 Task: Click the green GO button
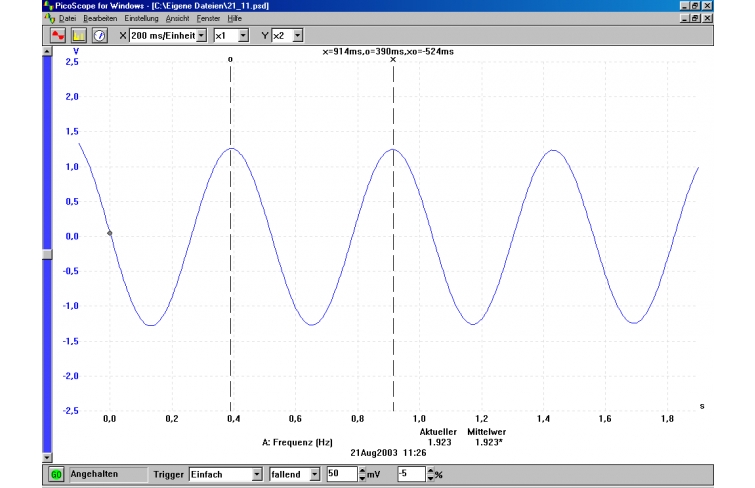56,475
